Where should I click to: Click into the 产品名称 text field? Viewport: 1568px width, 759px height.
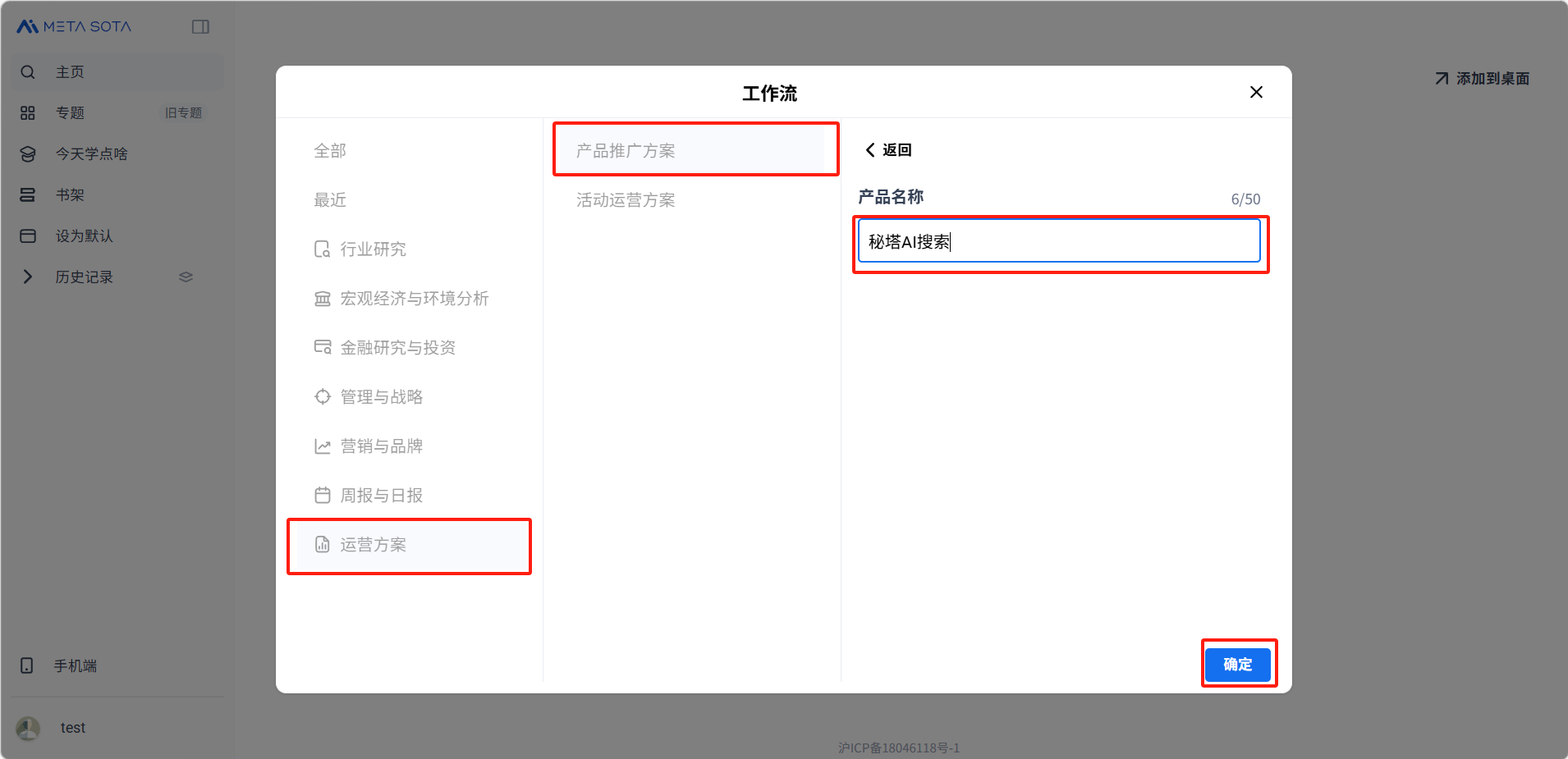click(x=1059, y=241)
